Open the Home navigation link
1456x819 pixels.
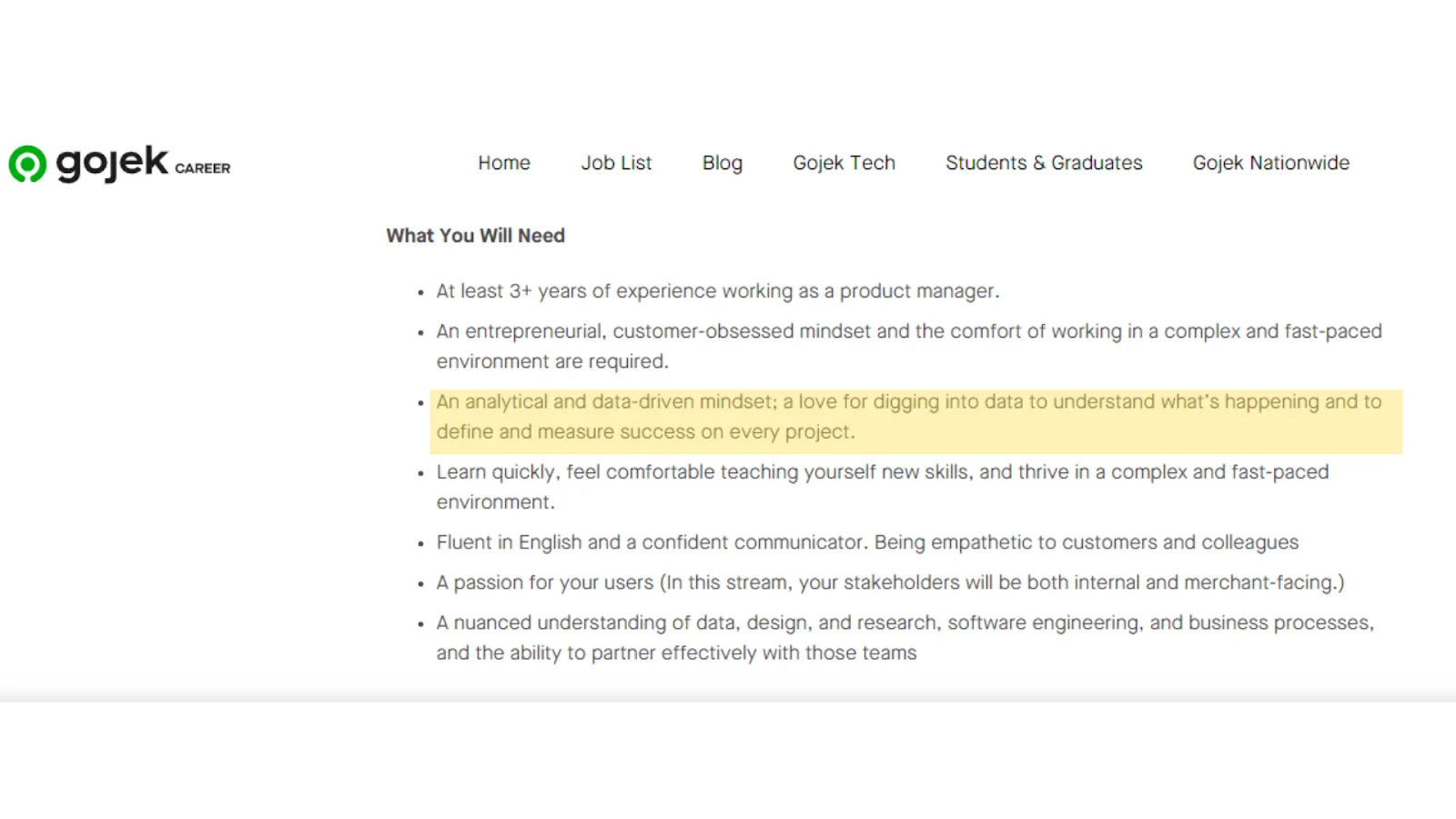coord(503,163)
